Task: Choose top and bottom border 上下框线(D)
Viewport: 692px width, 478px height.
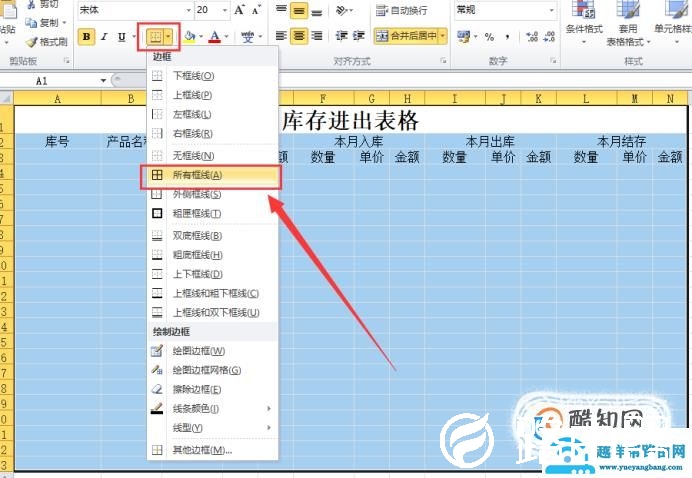Action: point(213,274)
